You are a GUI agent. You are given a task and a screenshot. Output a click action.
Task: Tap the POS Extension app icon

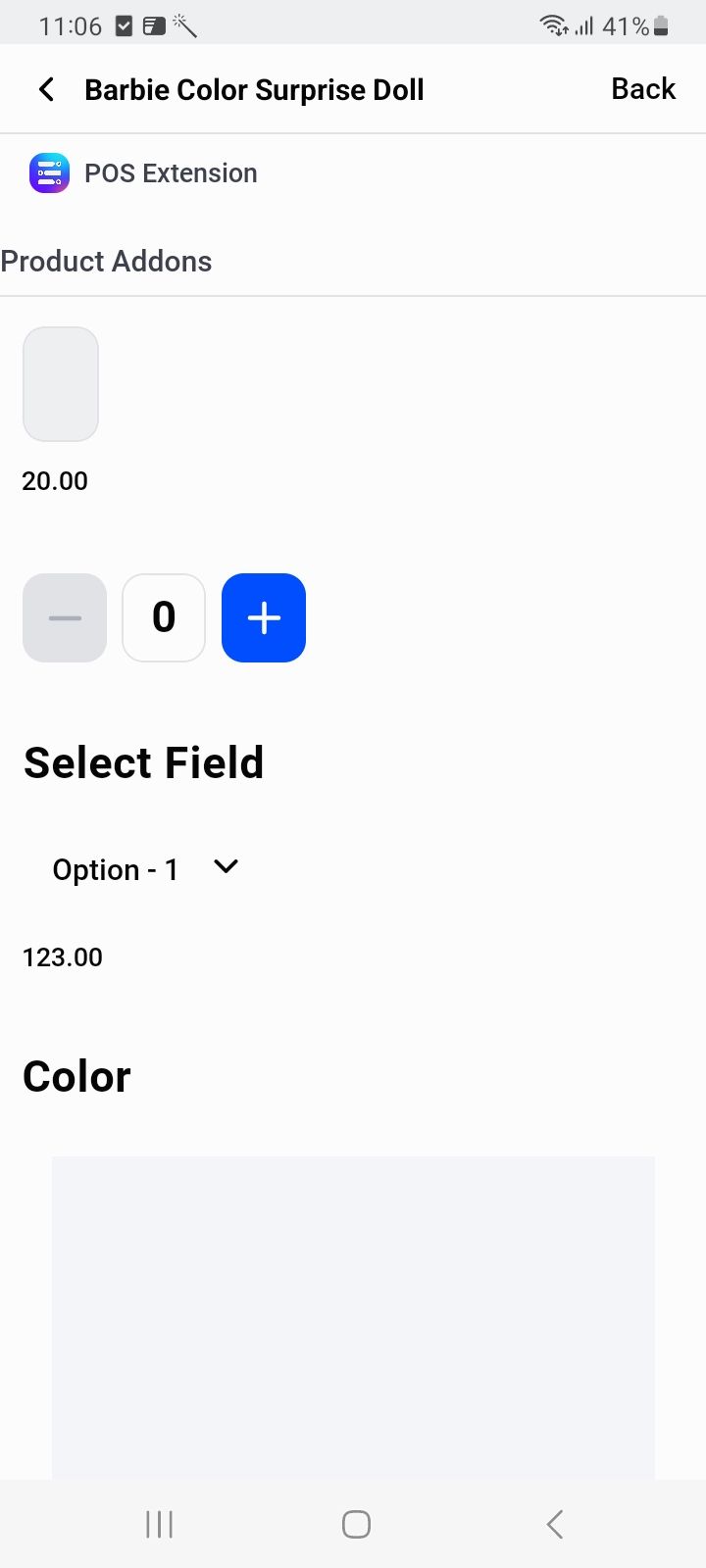(49, 173)
